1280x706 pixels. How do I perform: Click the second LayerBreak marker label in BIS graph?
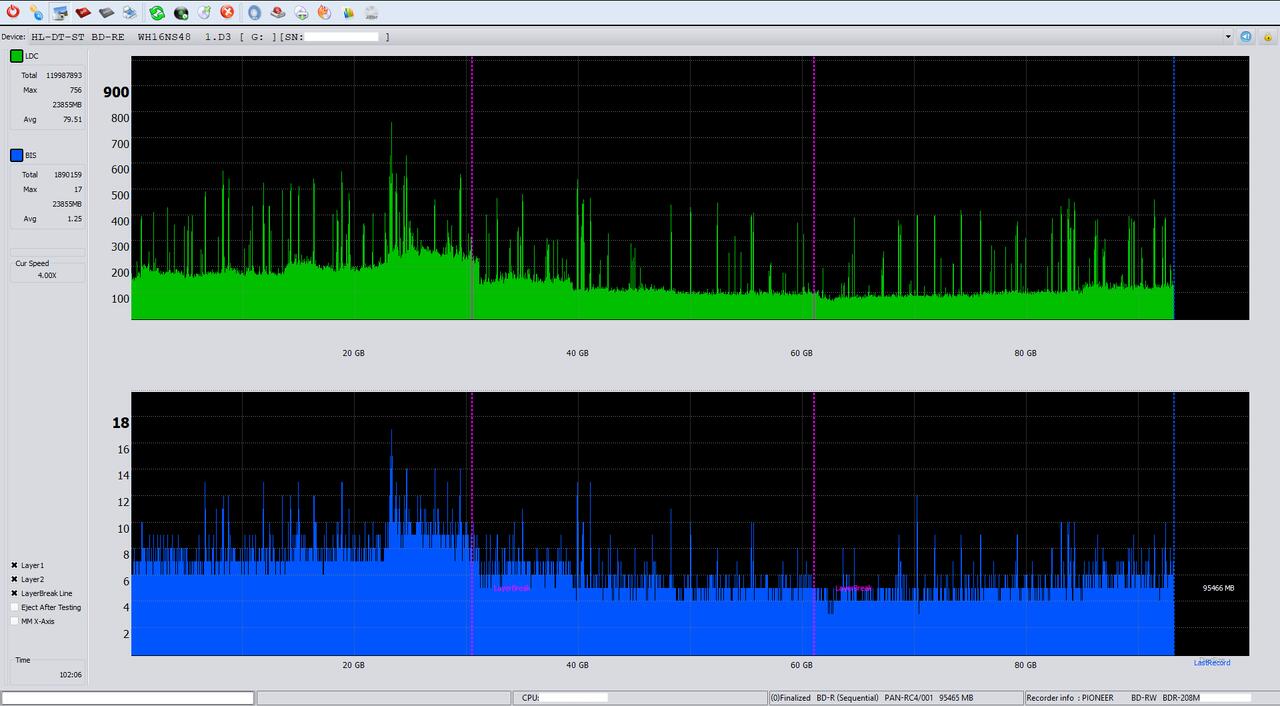tap(853, 588)
